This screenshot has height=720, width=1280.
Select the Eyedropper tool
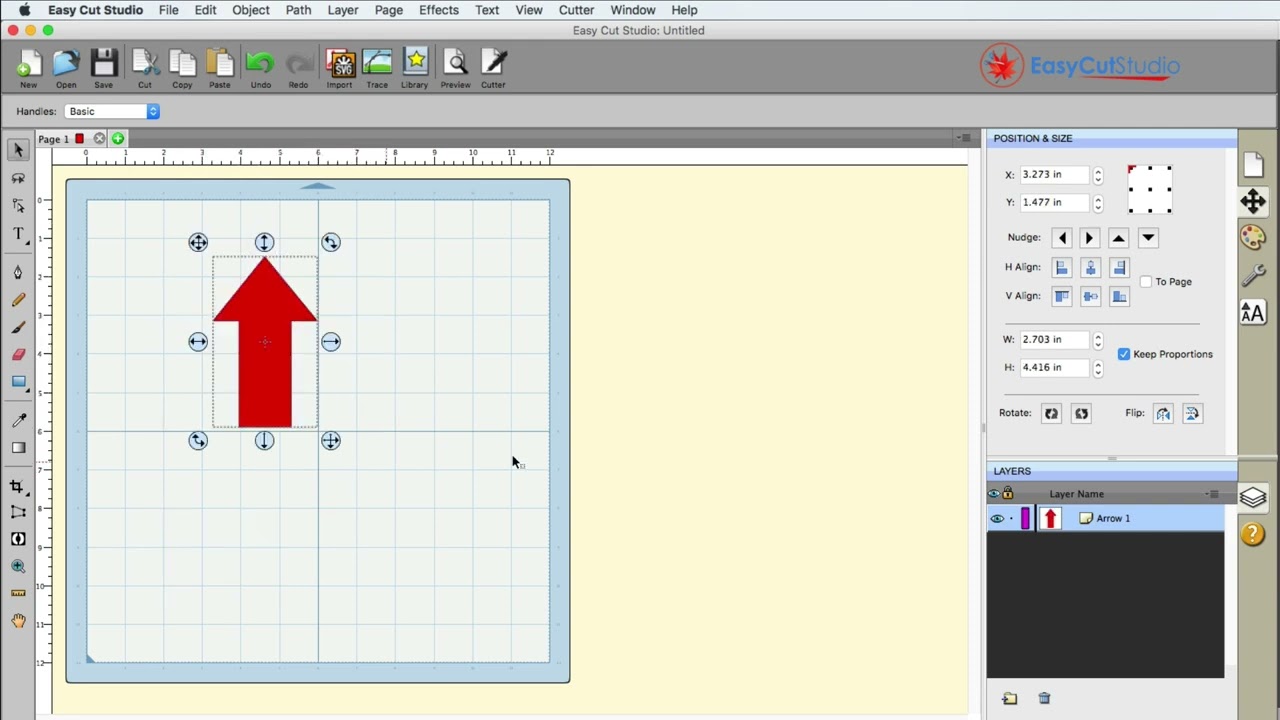(x=18, y=420)
